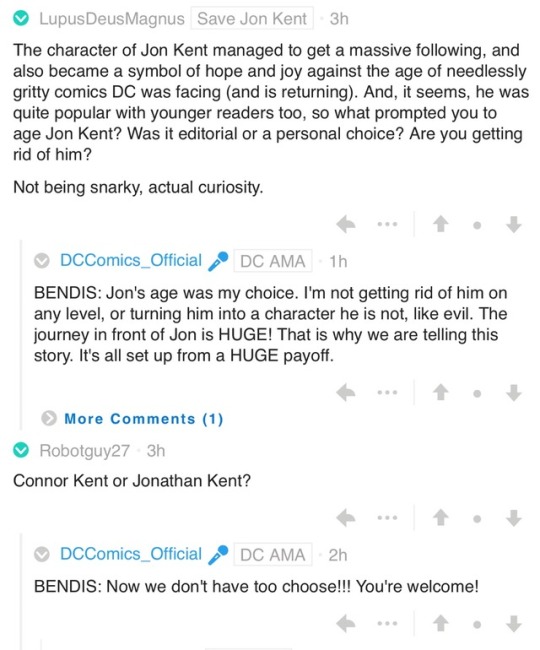
Task: Upvote Bendis's 'HUGE payoff' answer
Action: point(441,392)
